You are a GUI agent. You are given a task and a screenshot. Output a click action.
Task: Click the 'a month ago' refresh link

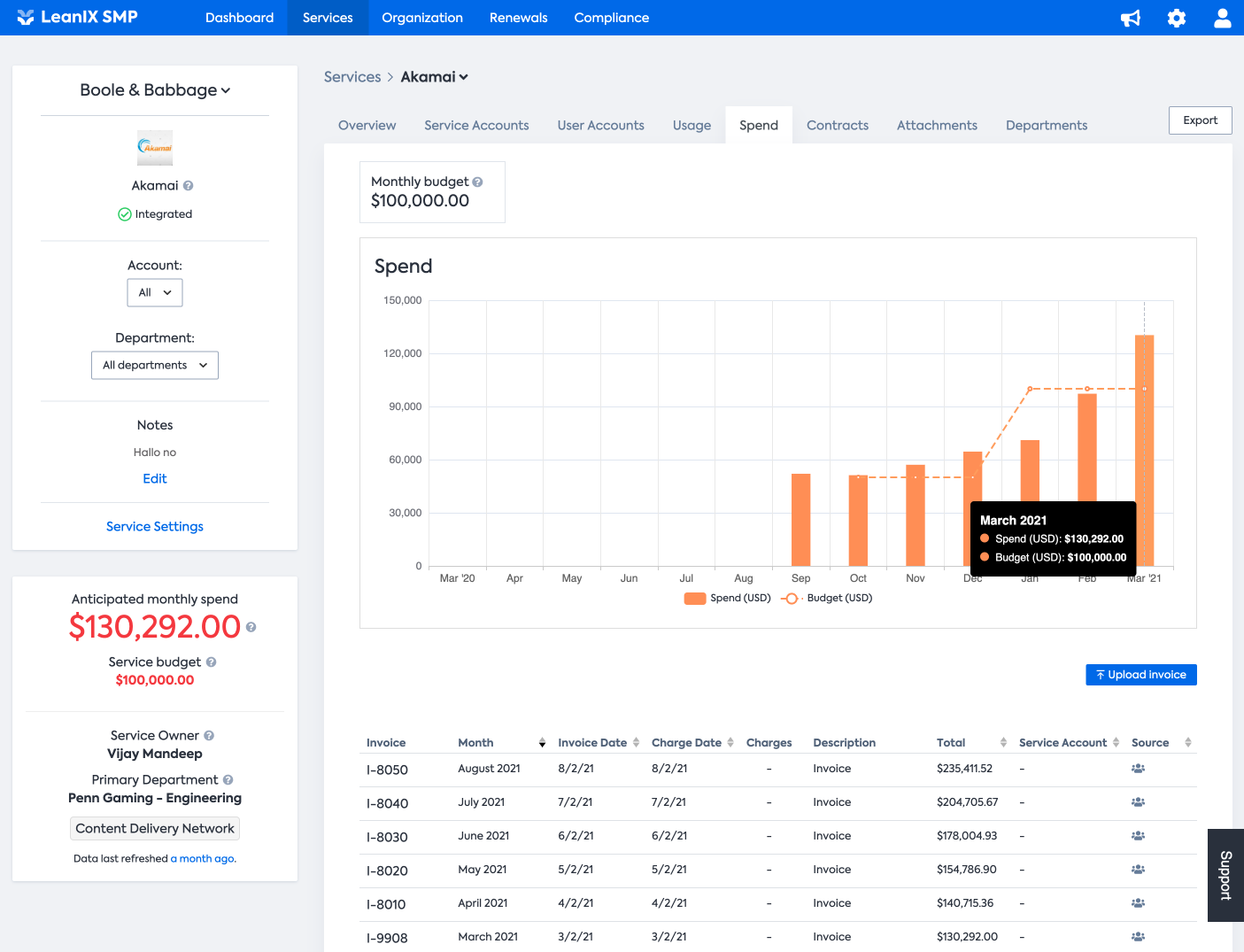click(x=203, y=859)
